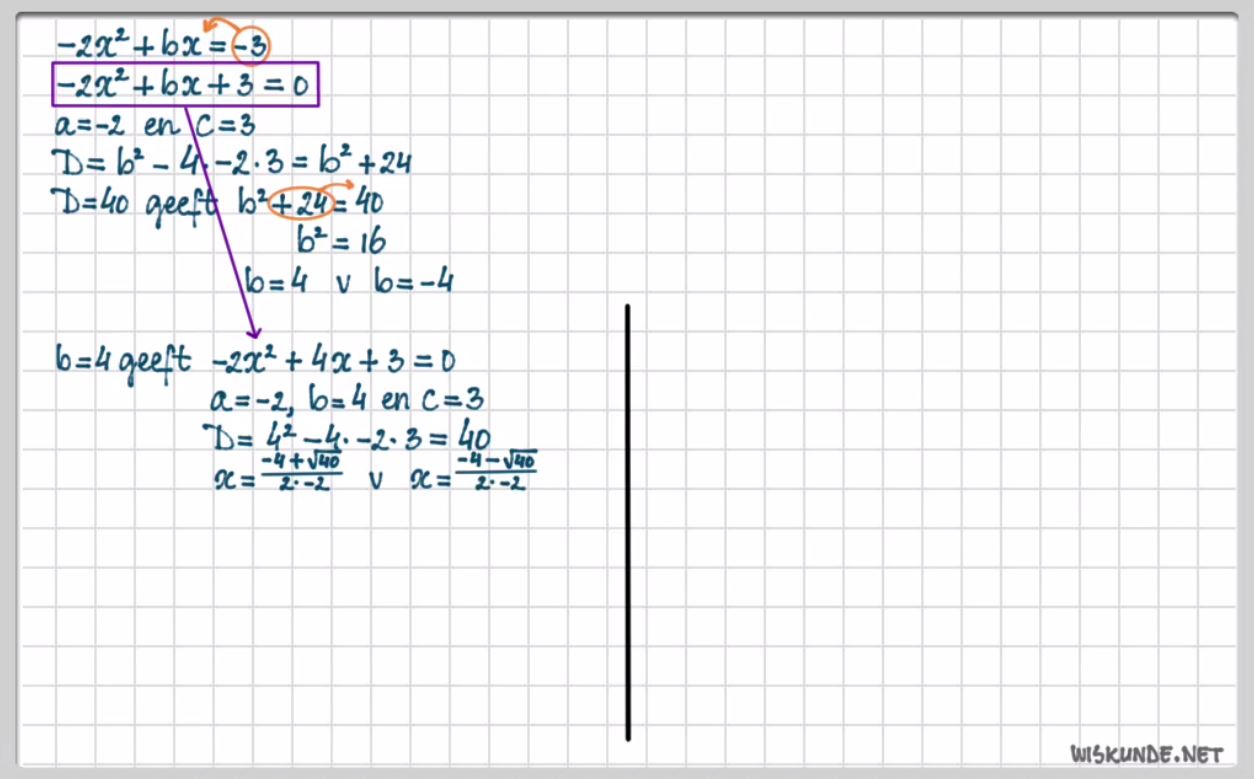Click the purple arrowhead above 'b=4 geeft'
Screen dimensions: 1254x779
click(x=253, y=330)
